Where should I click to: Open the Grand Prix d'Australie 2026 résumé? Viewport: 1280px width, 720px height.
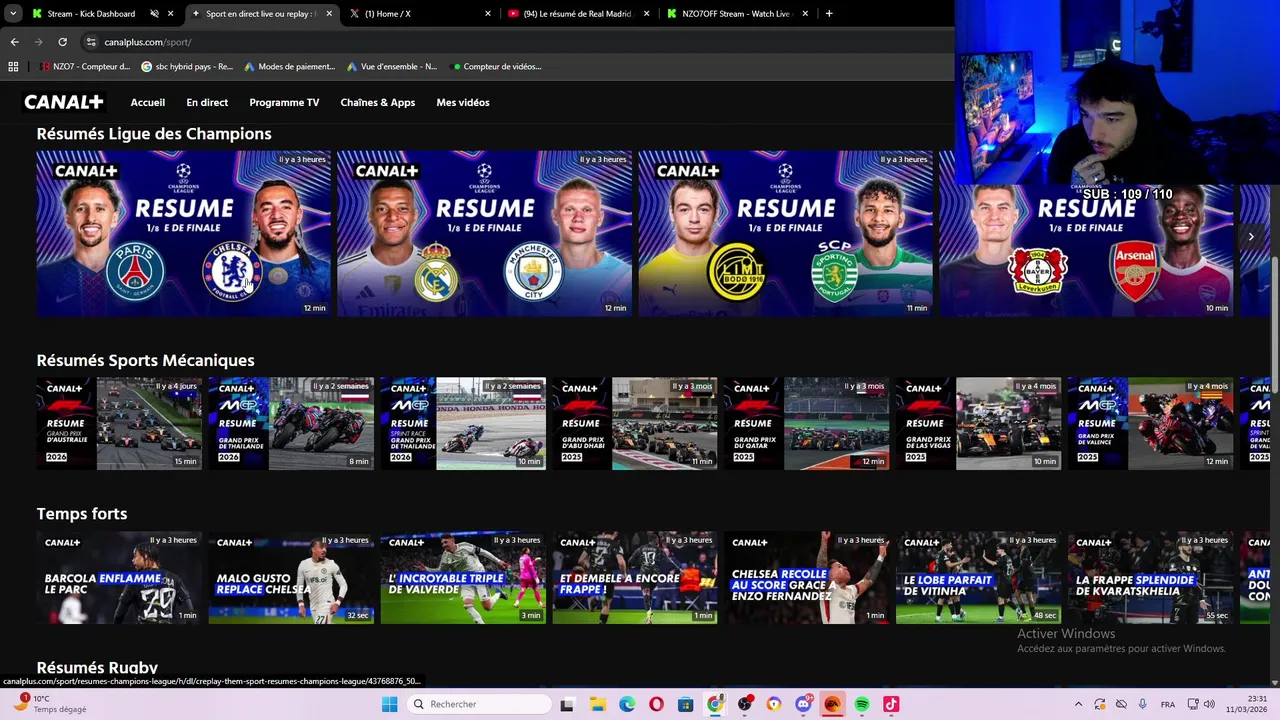click(119, 423)
